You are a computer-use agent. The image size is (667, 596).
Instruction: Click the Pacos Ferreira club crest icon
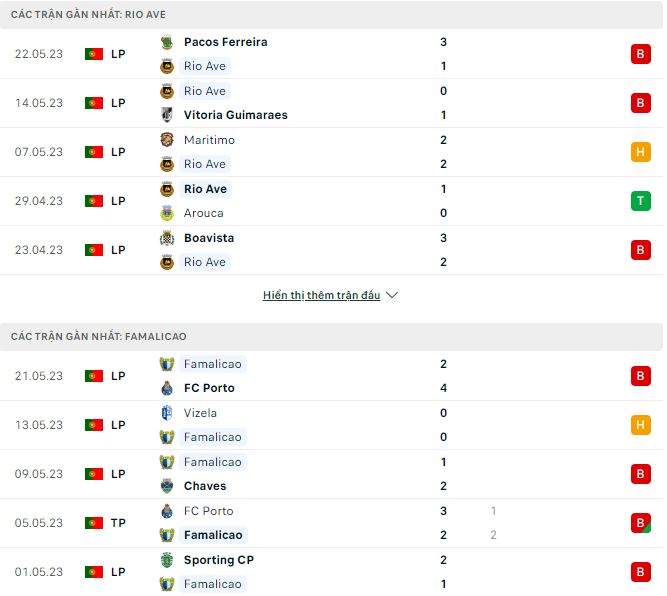167,42
